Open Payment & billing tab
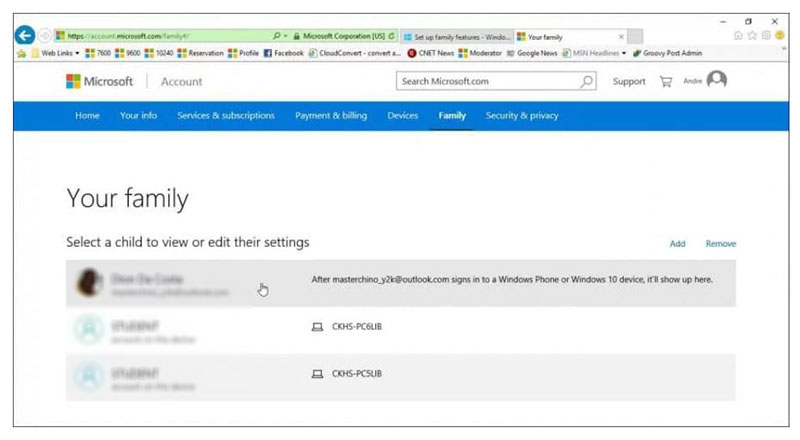This screenshot has width=800, height=440. [x=331, y=116]
